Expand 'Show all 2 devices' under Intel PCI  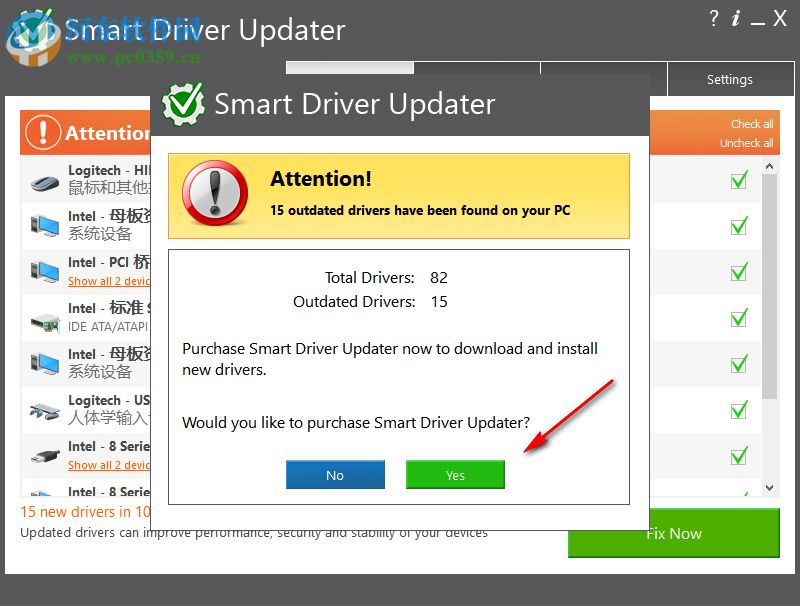tap(108, 281)
